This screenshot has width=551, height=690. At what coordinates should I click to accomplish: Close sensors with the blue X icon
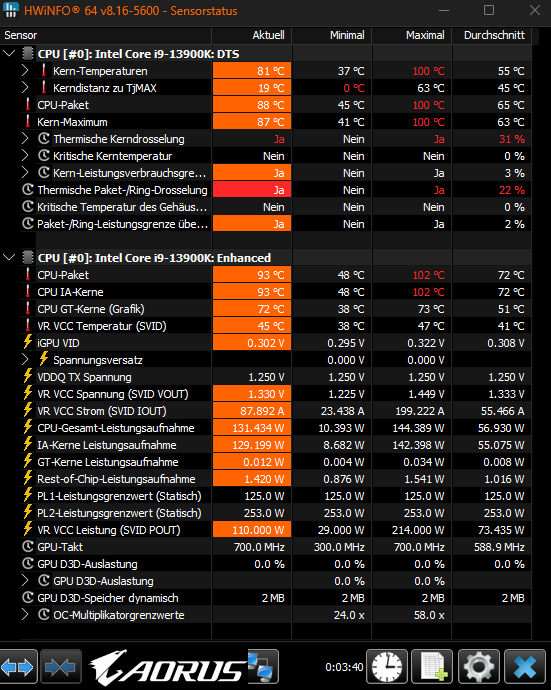pos(525,667)
